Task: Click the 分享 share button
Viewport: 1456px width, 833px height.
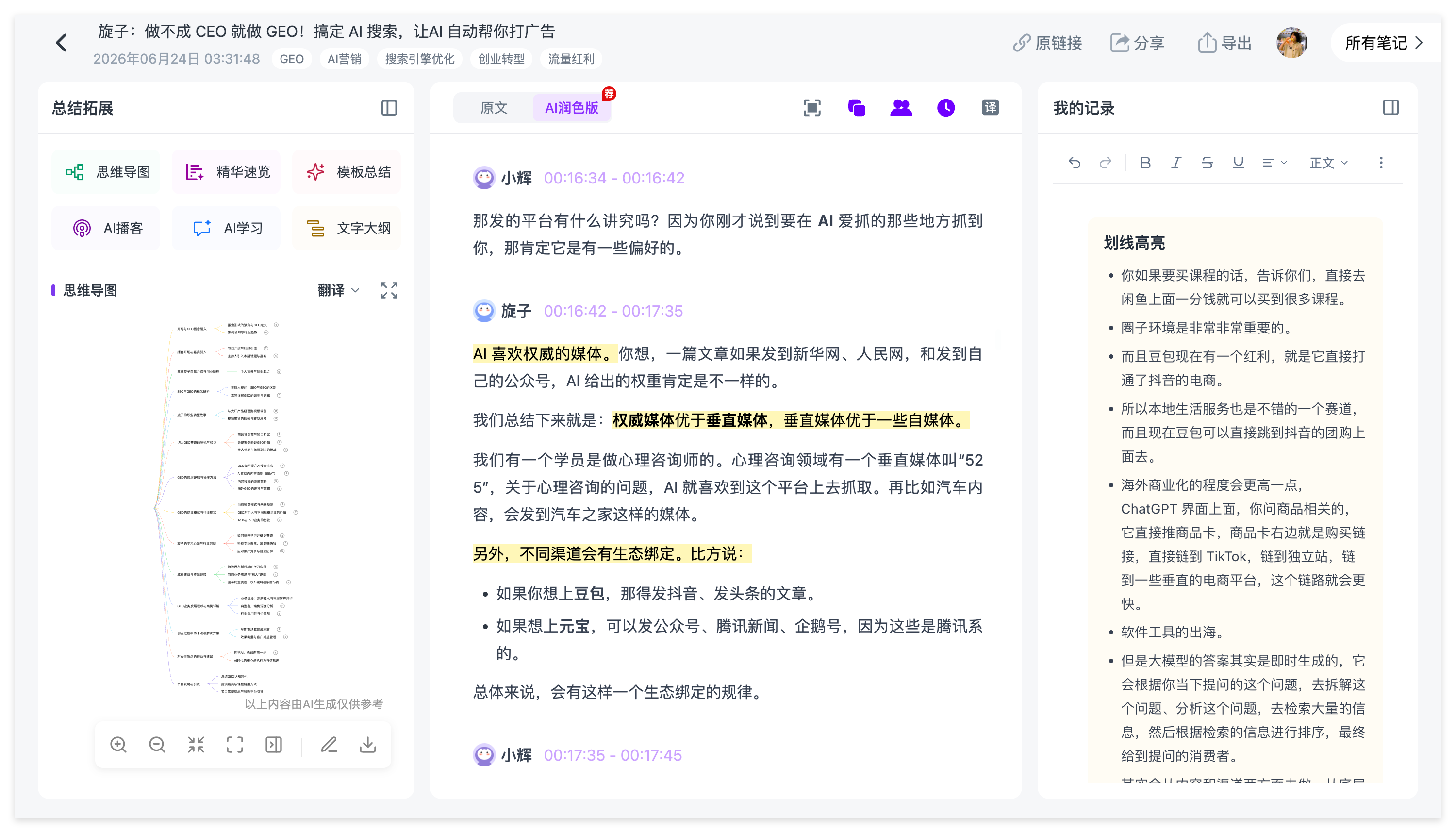Action: (x=1138, y=43)
